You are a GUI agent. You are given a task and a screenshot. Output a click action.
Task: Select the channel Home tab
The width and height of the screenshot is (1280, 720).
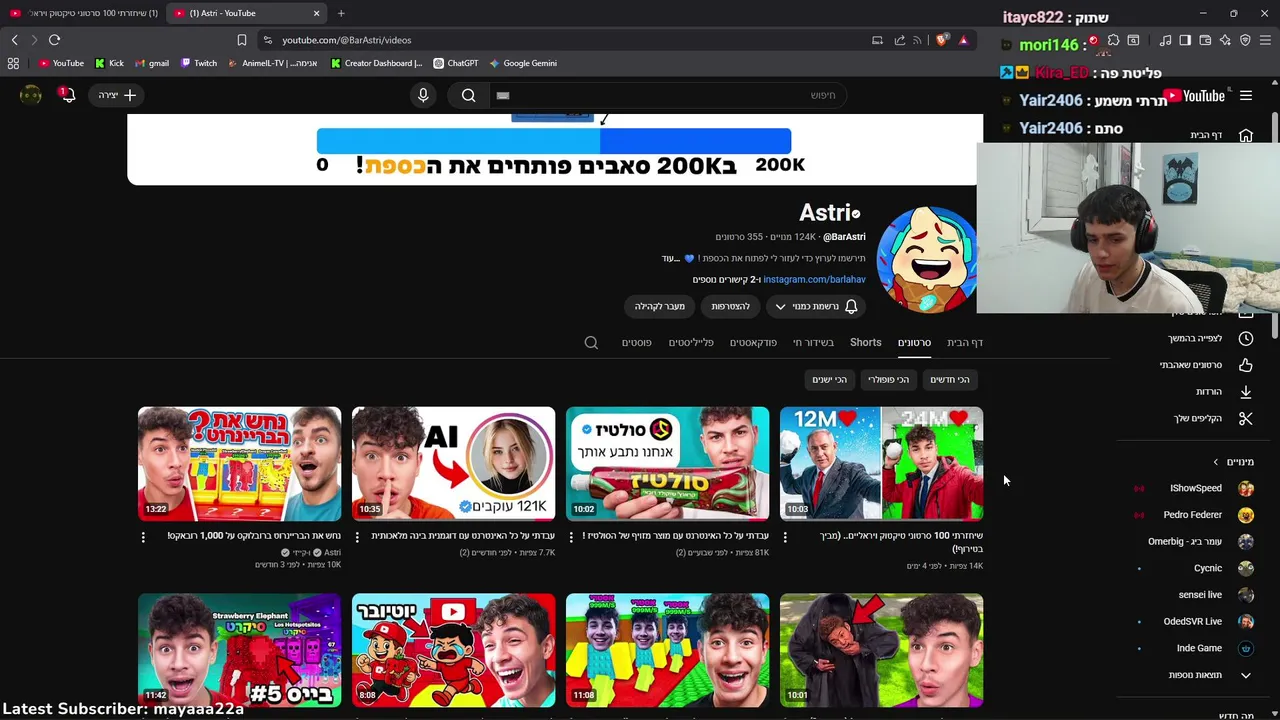965,342
